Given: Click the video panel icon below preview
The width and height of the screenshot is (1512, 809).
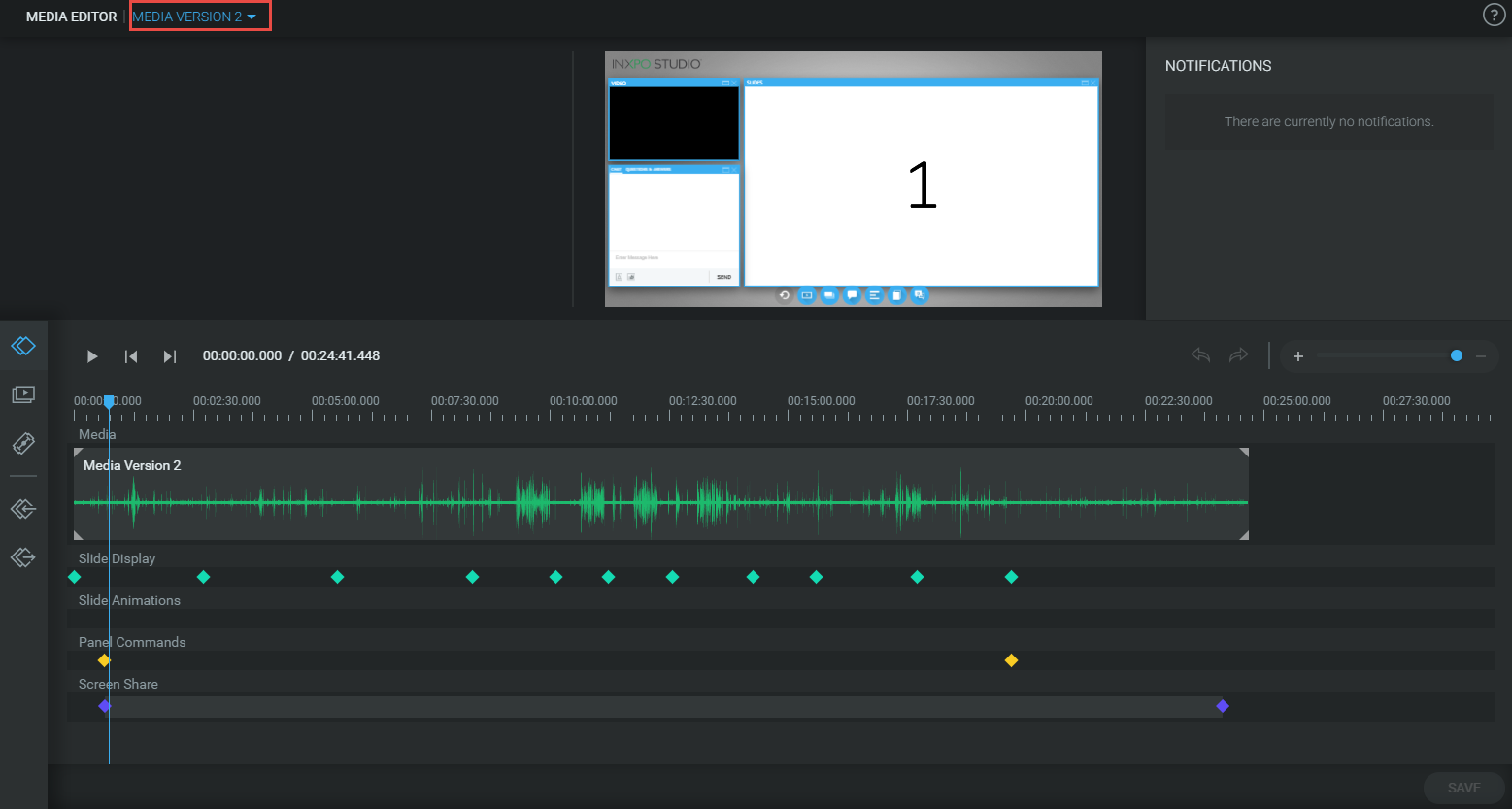Looking at the screenshot, I should [x=806, y=294].
